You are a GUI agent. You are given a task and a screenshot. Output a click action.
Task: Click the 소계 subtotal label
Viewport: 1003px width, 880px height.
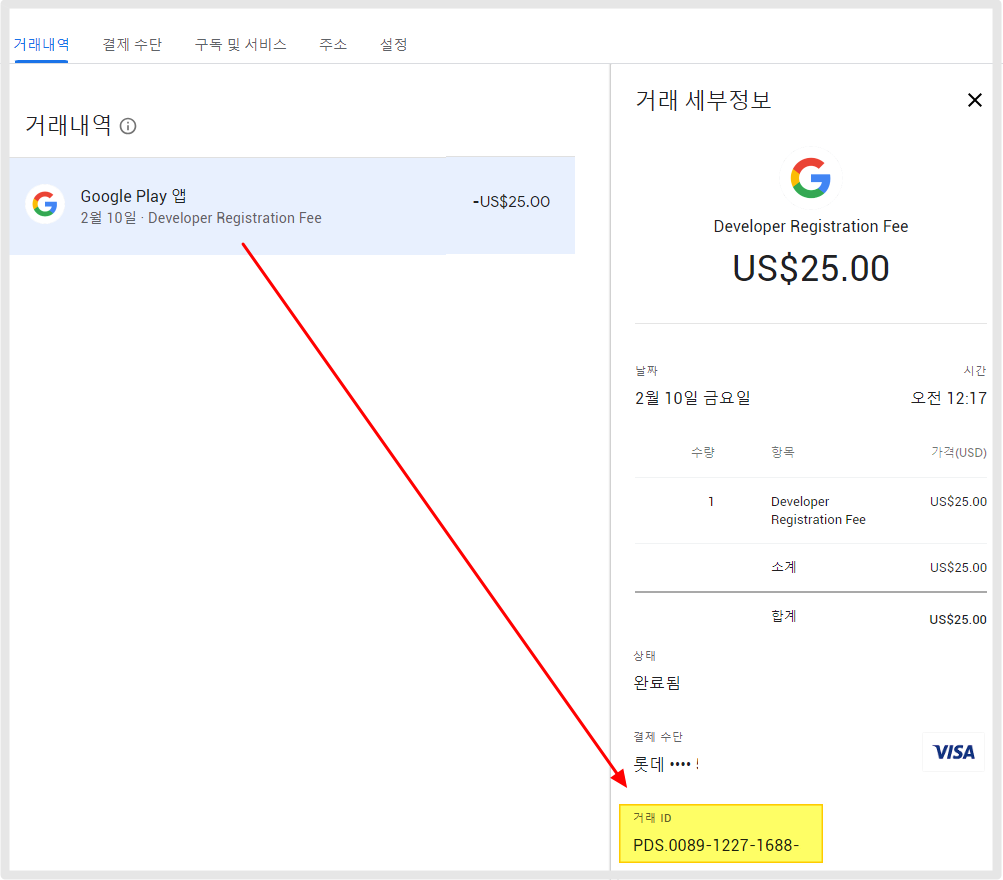coord(784,567)
